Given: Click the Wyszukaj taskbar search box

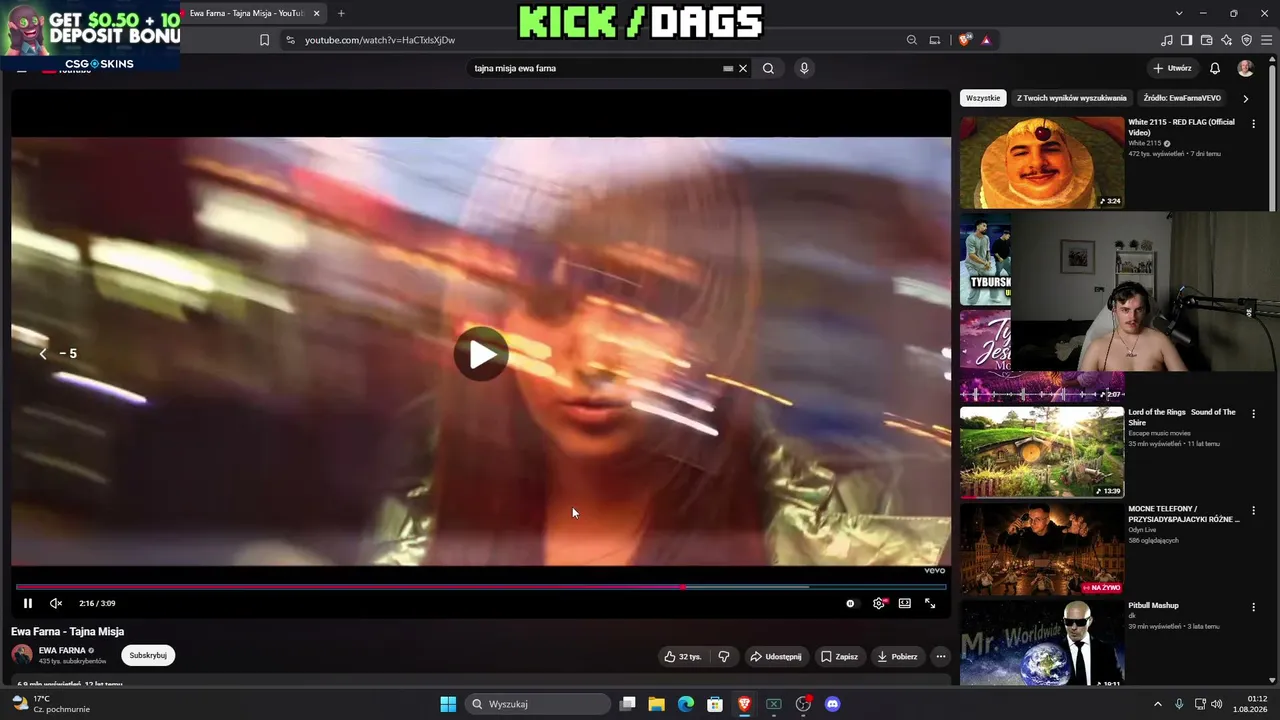Looking at the screenshot, I should [538, 704].
